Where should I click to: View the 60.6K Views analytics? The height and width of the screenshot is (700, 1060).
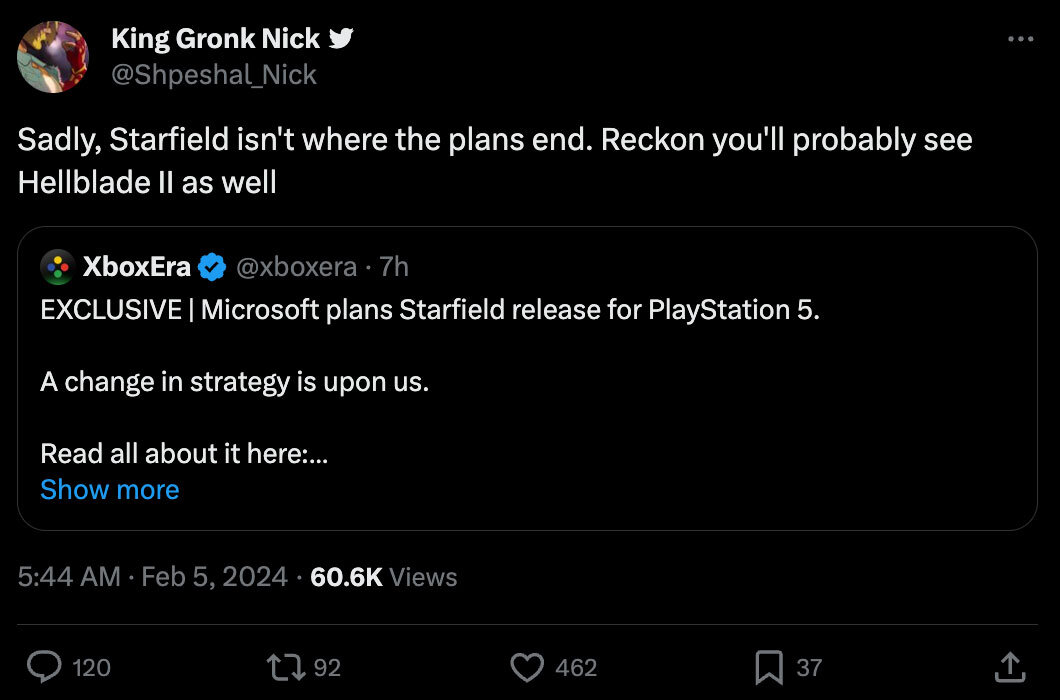tap(384, 577)
